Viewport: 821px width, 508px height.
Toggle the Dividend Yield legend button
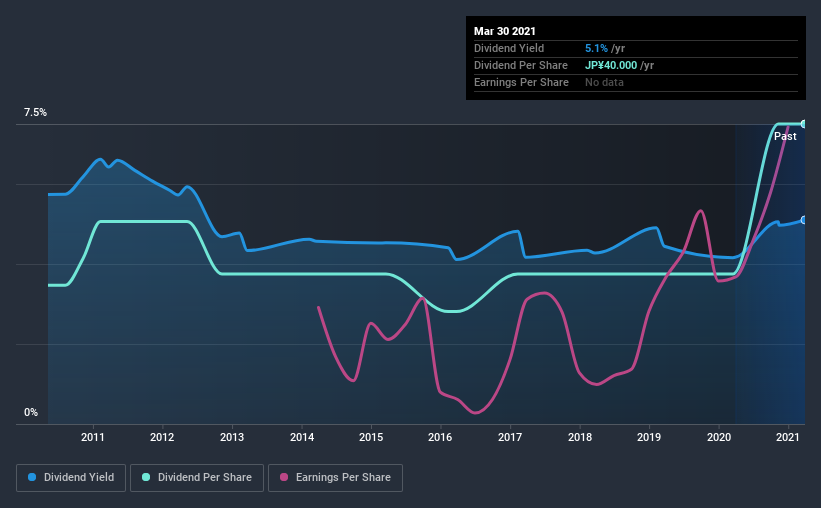71,478
